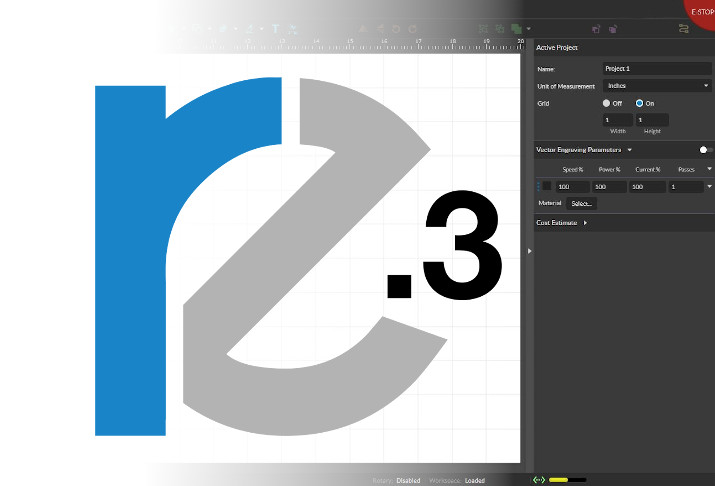The height and width of the screenshot is (486, 715).
Task: Click the green settings icon at top right
Action: pyautogui.click(x=683, y=29)
